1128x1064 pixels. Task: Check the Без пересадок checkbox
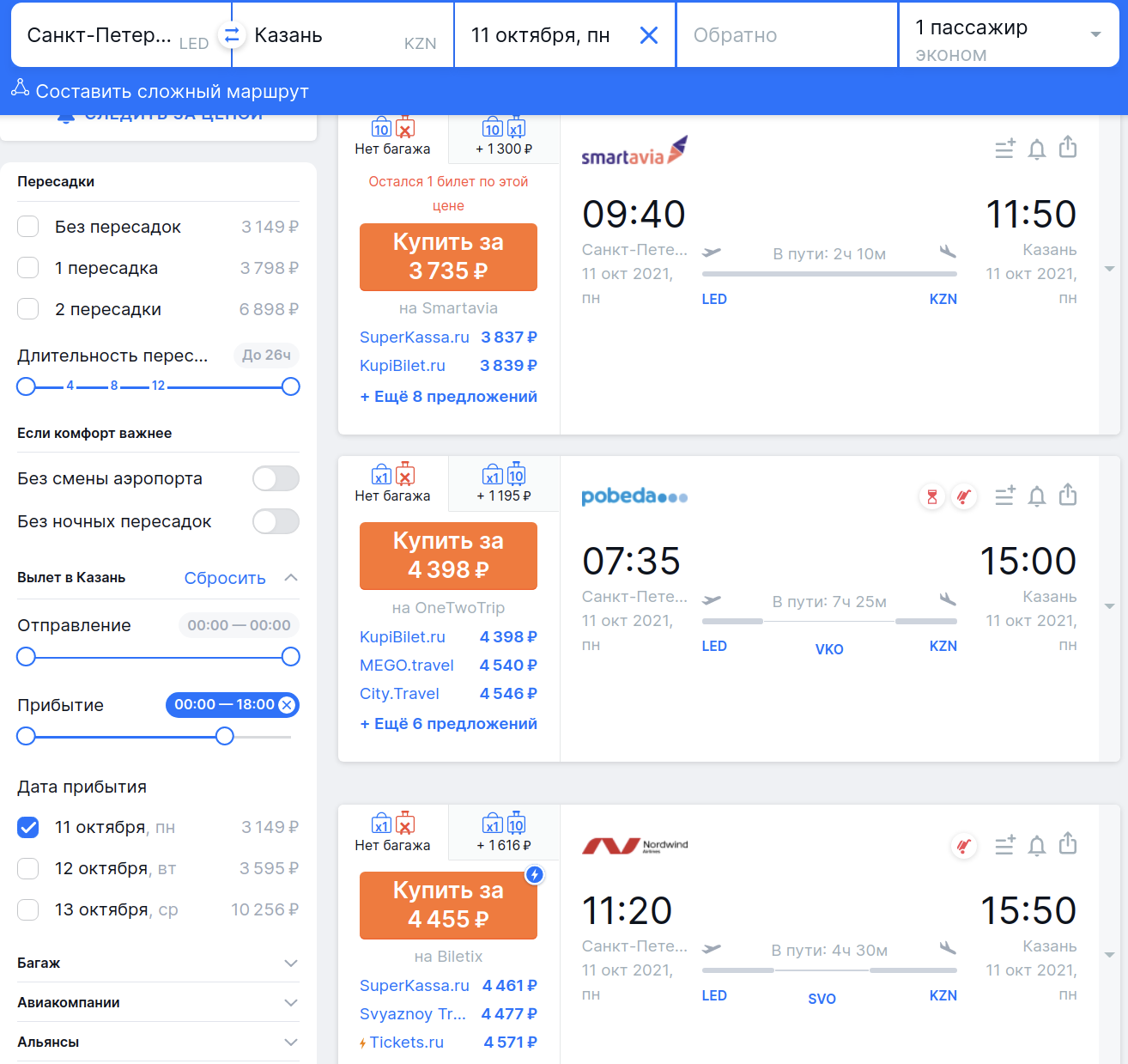pyautogui.click(x=28, y=227)
